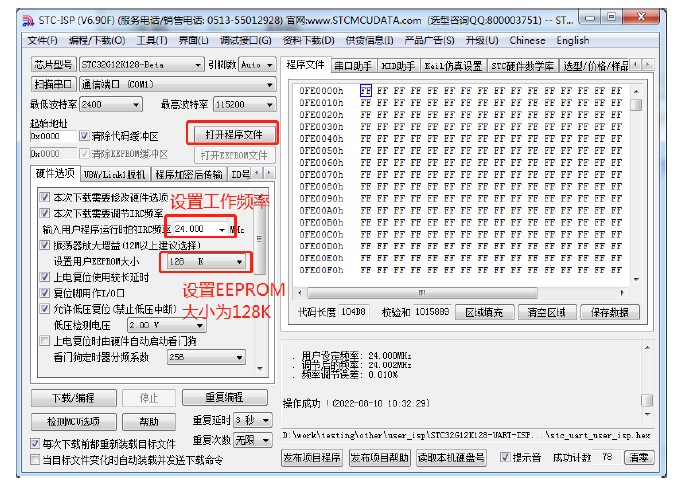Expand the 重复延时 3 秒 dropdown
The width and height of the screenshot is (682, 490).
(x=266, y=420)
